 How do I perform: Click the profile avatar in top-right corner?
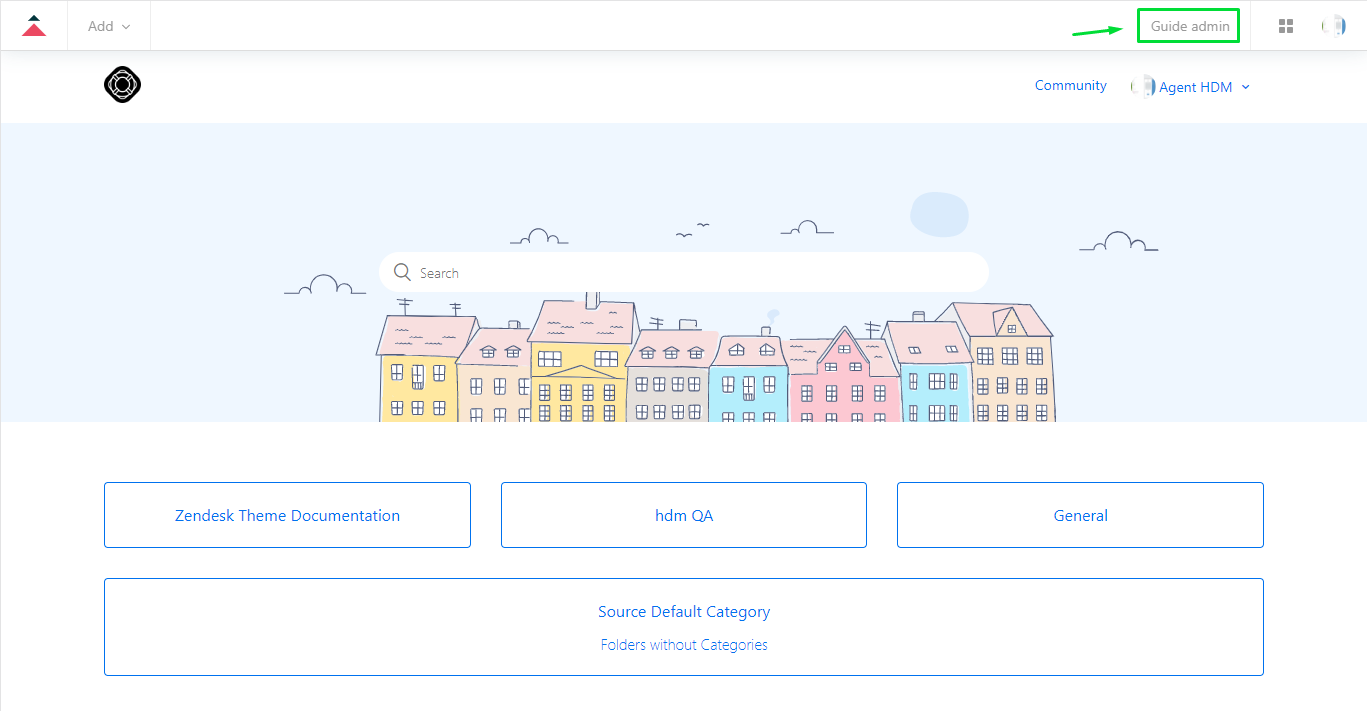pos(1333,26)
